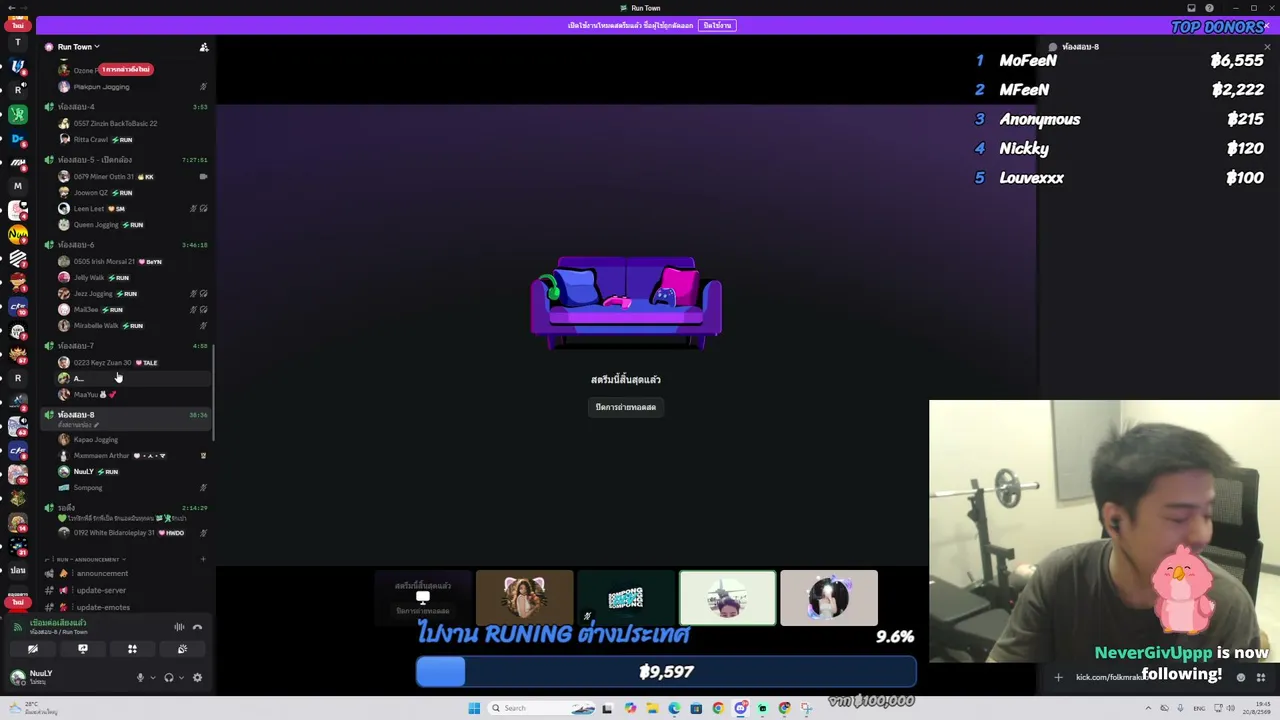Disconnect from the voice call
Image resolution: width=1280 pixels, height=720 pixels.
(197, 627)
